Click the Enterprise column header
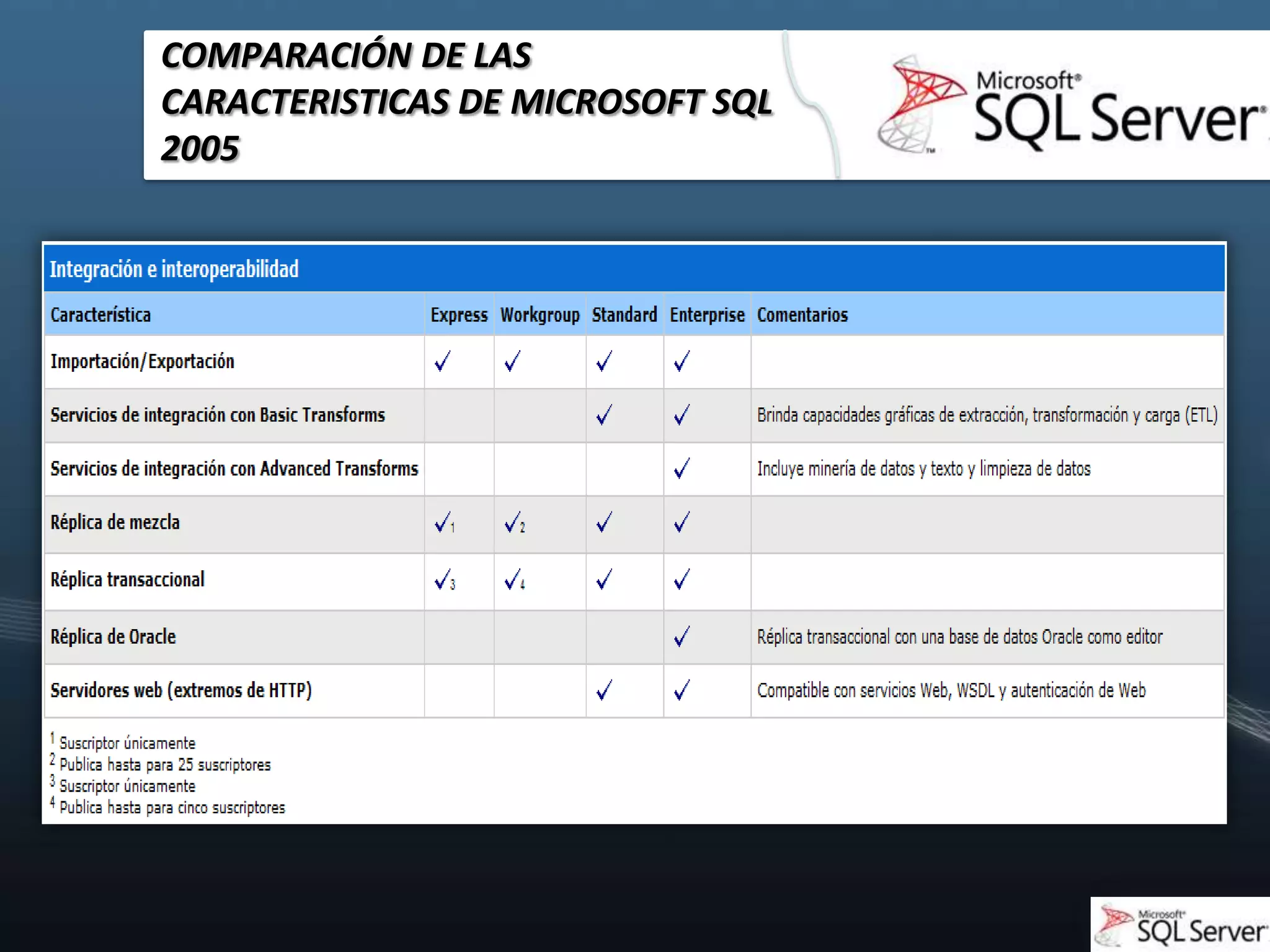 tap(707, 315)
